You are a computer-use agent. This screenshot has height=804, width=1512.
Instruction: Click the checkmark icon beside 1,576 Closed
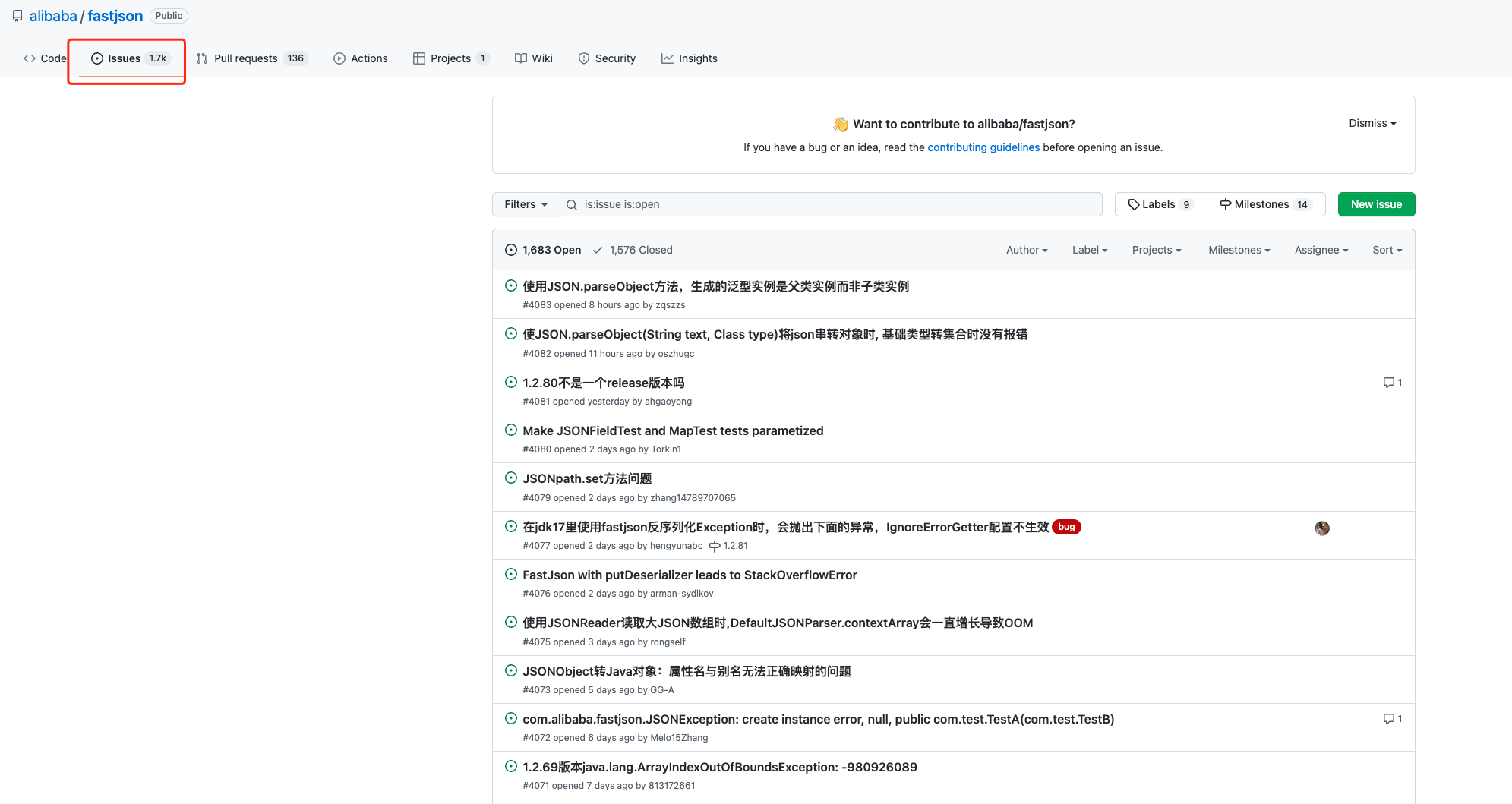click(x=598, y=249)
